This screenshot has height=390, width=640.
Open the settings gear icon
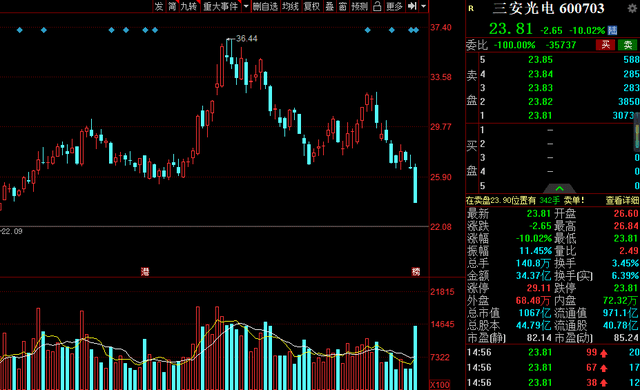(632, 8)
